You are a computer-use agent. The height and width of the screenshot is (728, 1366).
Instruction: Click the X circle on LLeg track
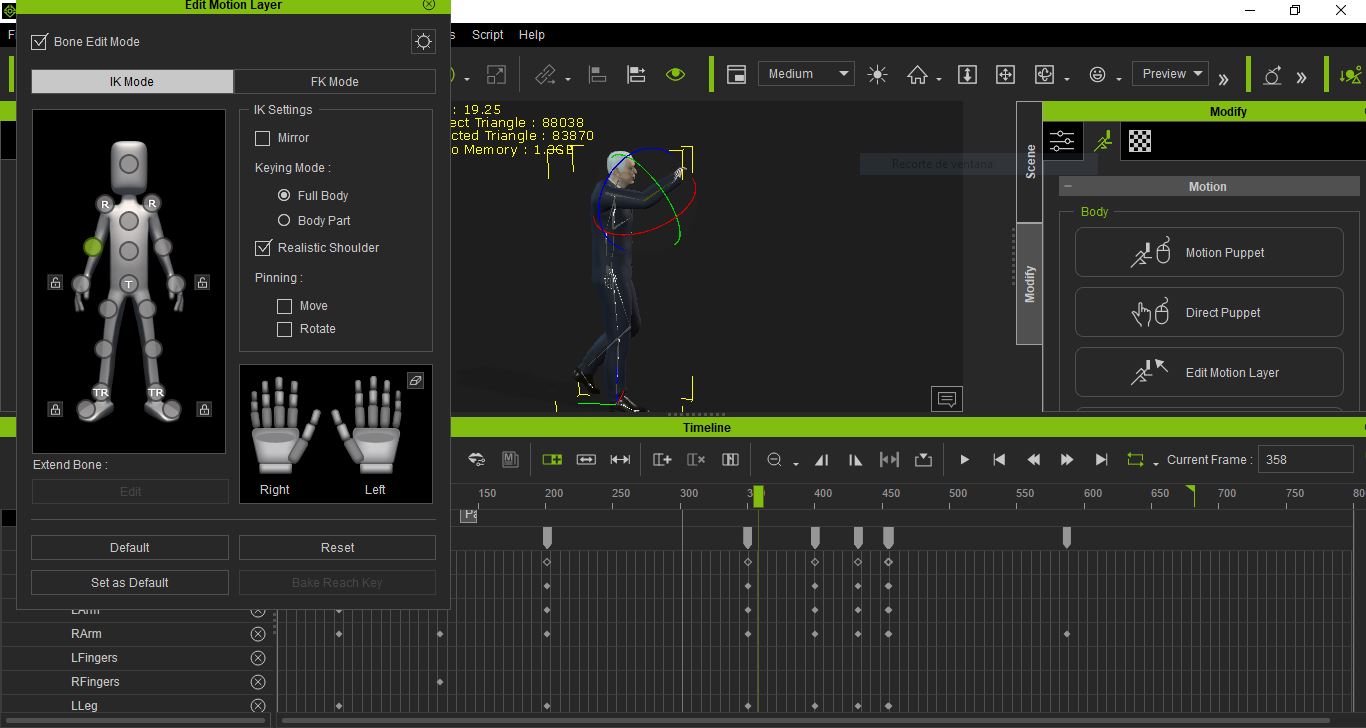(x=258, y=706)
